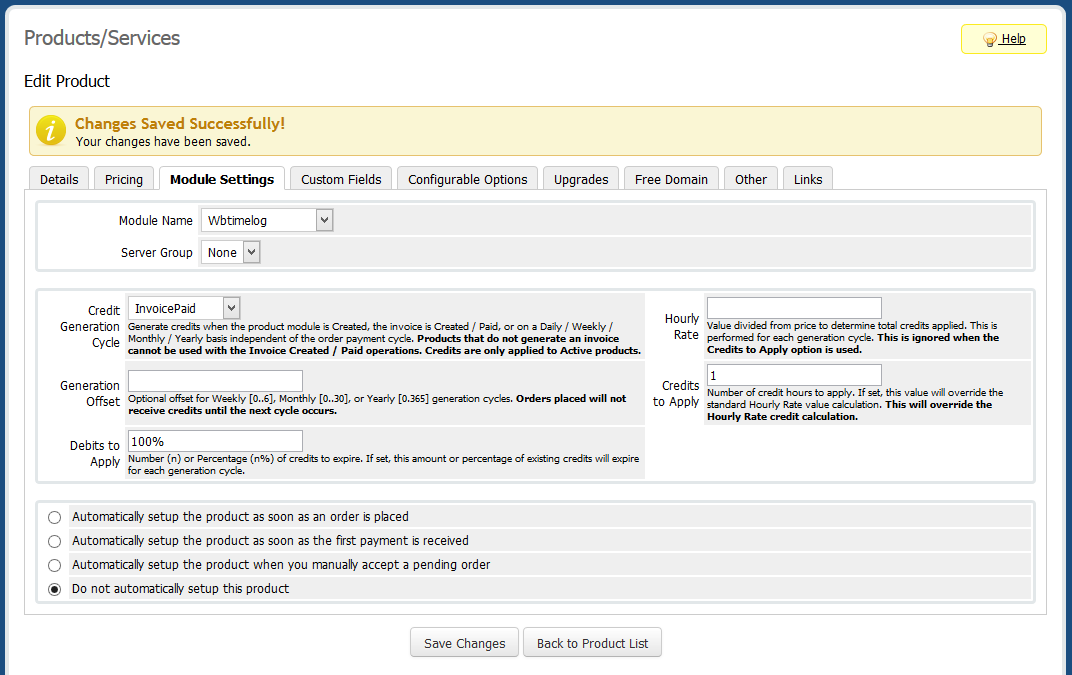Click the Hourly Rate input field
Screen dimensions: 1072x675
click(x=793, y=307)
